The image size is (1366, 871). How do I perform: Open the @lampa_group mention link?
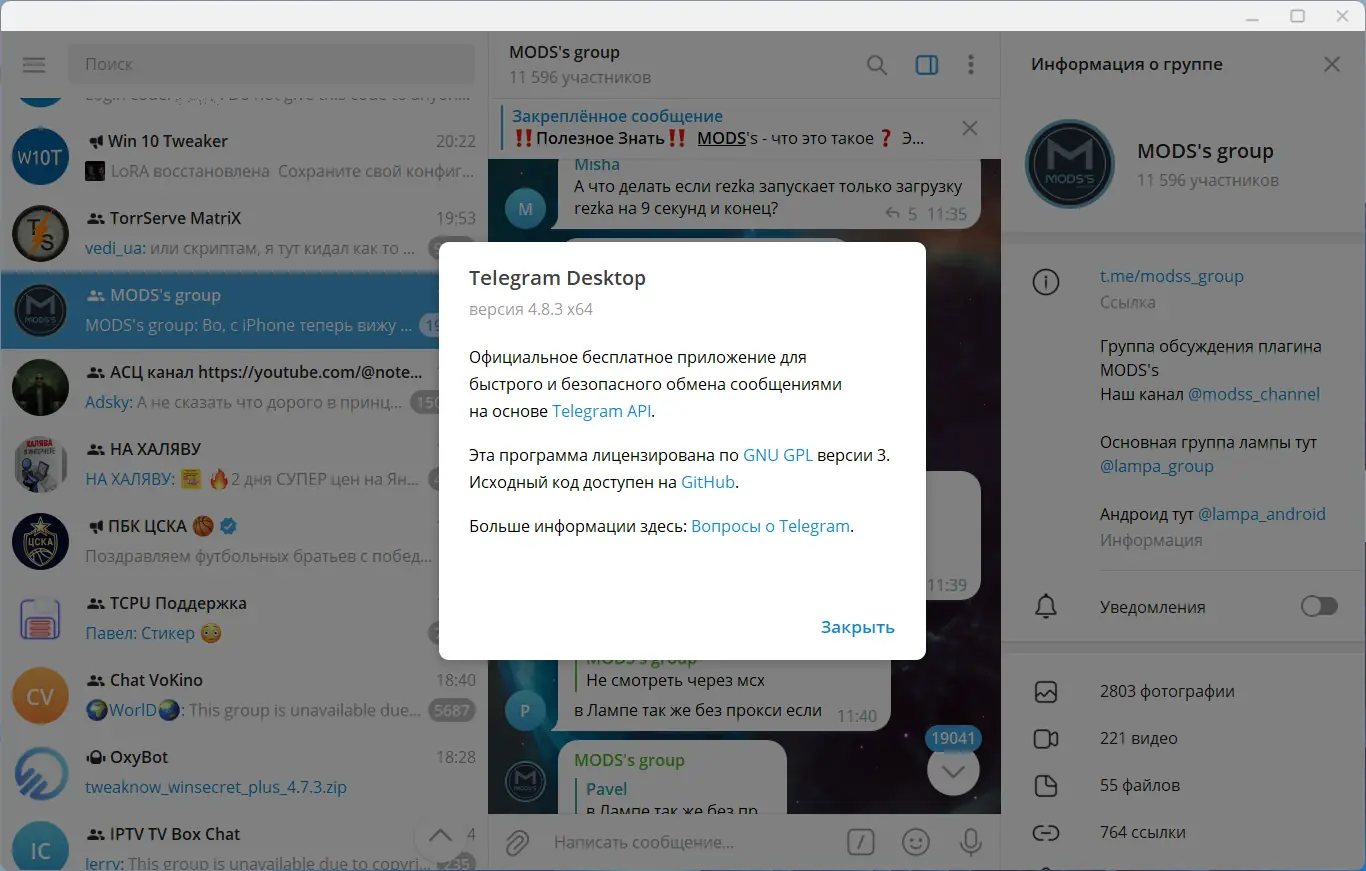[x=1157, y=466]
